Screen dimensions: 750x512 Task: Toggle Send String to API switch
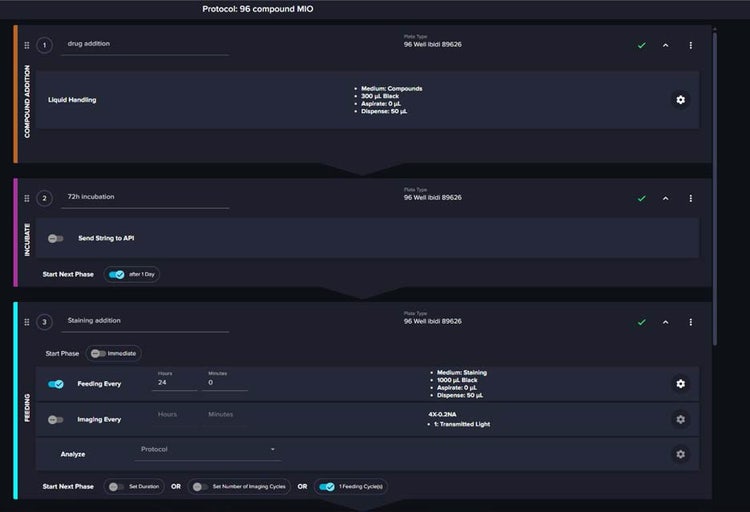[56, 238]
